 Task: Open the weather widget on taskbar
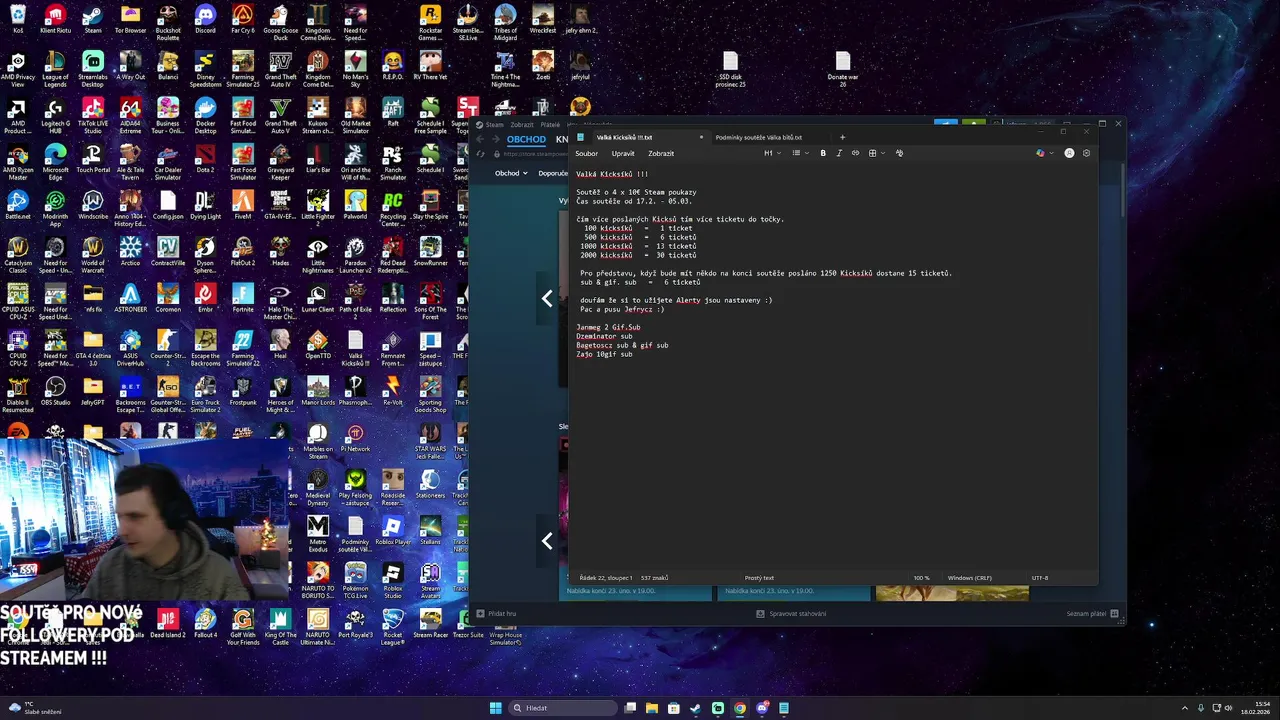click(x=35, y=708)
